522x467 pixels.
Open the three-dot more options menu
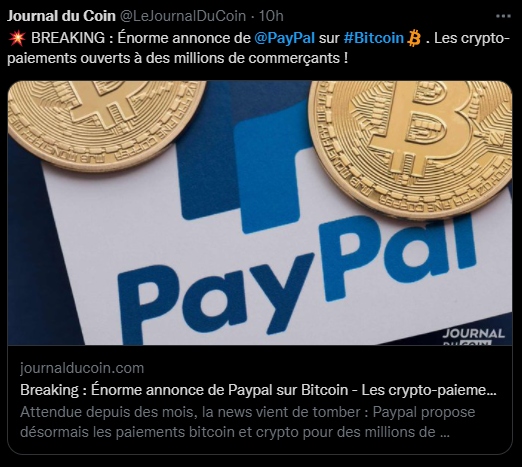pos(503,16)
